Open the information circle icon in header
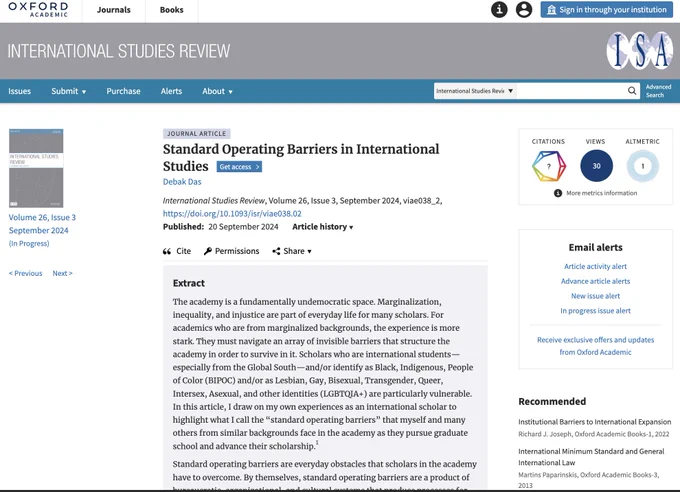The image size is (680, 492). point(499,10)
